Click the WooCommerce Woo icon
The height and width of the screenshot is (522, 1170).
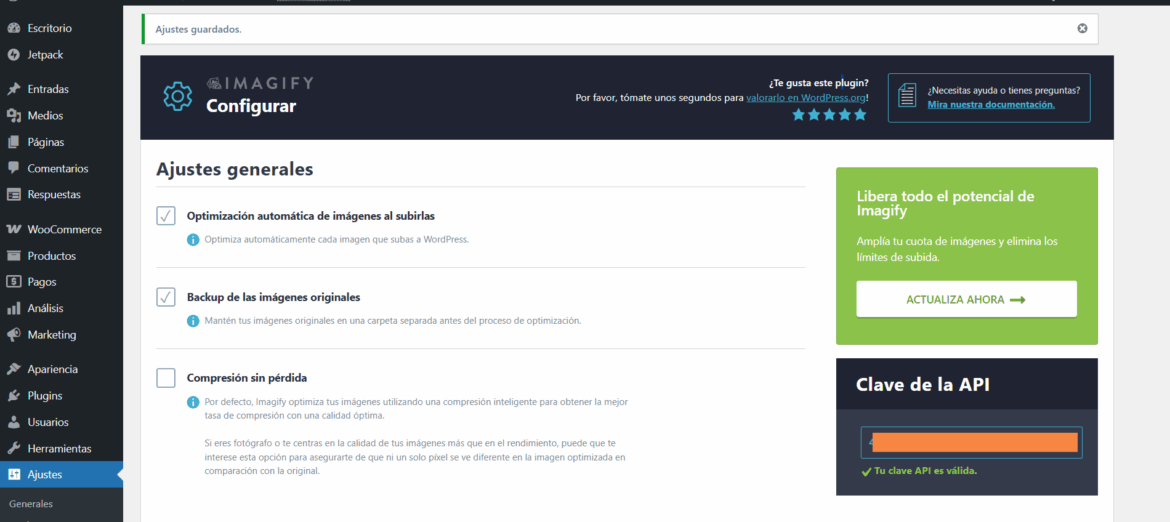(x=13, y=230)
